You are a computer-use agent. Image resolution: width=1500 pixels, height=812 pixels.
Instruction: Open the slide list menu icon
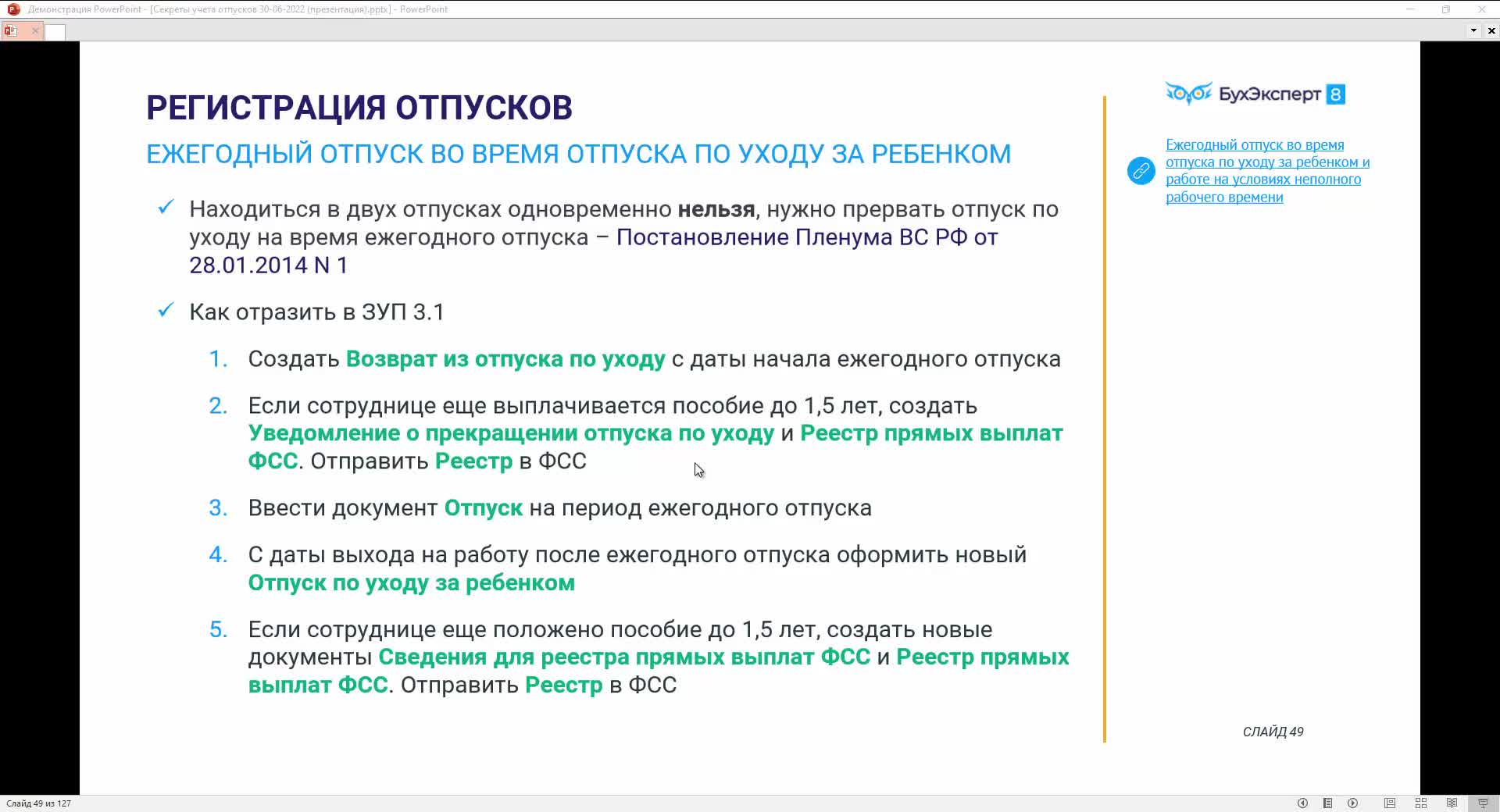pyautogui.click(x=1327, y=803)
